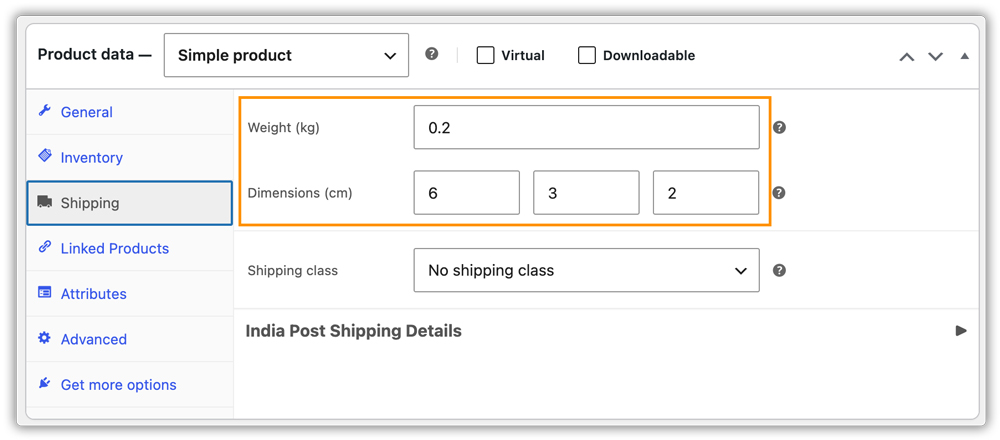Screen dimensions: 1000x440
Task: Click the Advanced gear icon
Action: [44, 338]
